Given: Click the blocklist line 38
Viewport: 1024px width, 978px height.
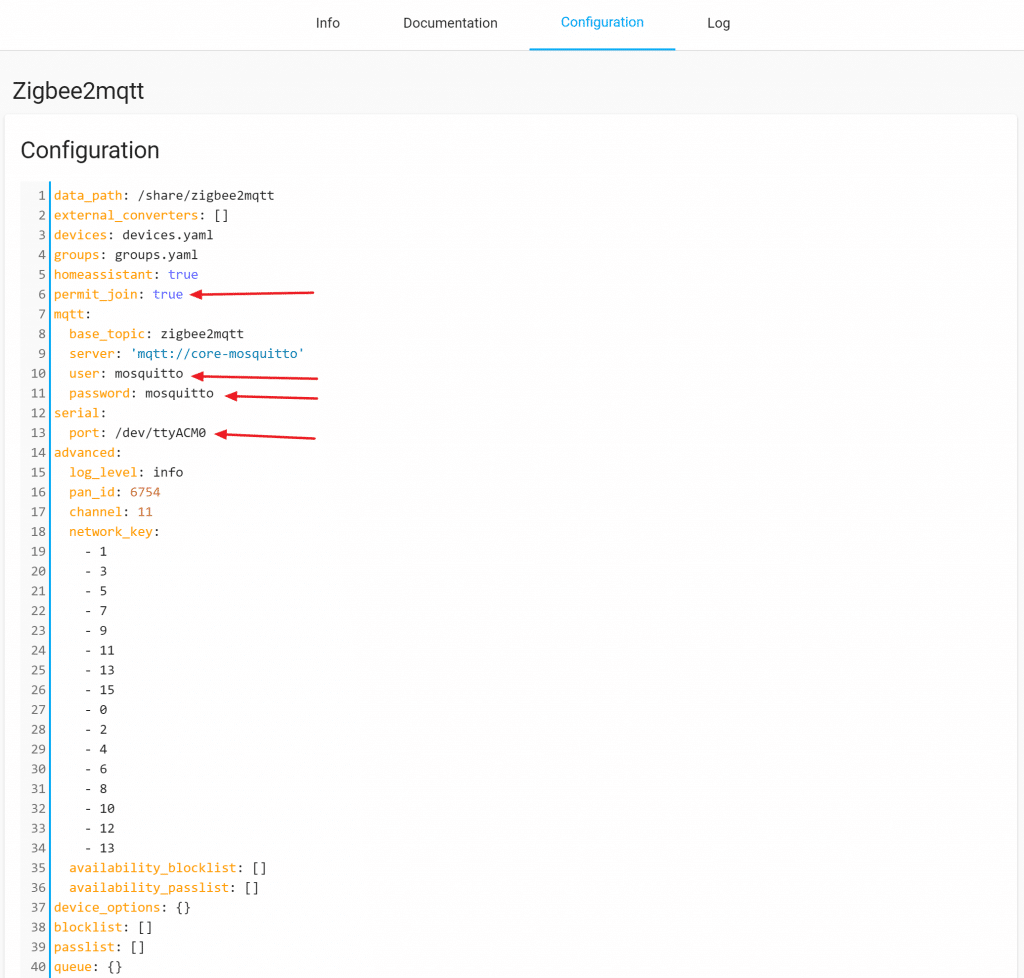Looking at the screenshot, I should (103, 928).
